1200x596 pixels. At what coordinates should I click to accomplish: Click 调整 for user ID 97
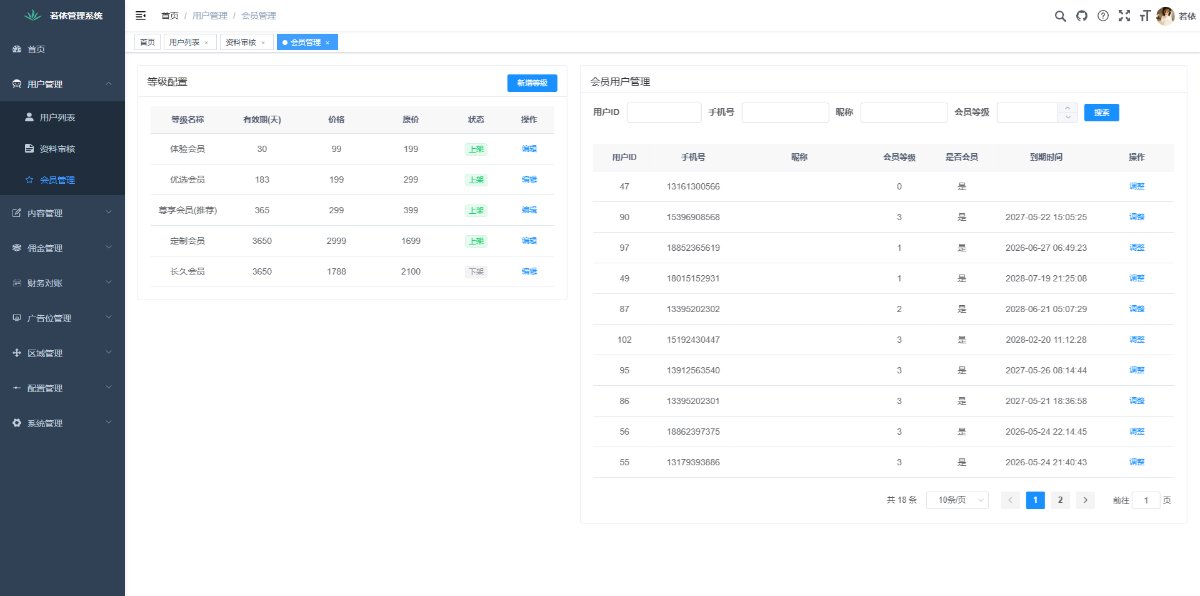point(1137,248)
